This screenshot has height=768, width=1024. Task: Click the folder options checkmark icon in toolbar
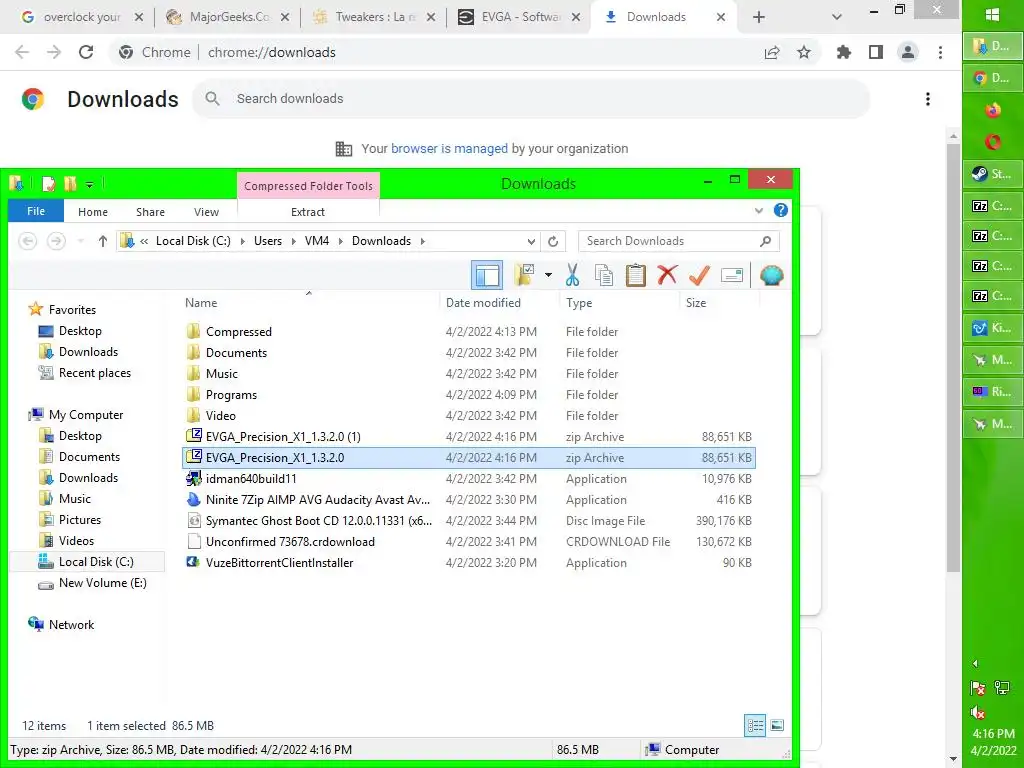(x=525, y=275)
